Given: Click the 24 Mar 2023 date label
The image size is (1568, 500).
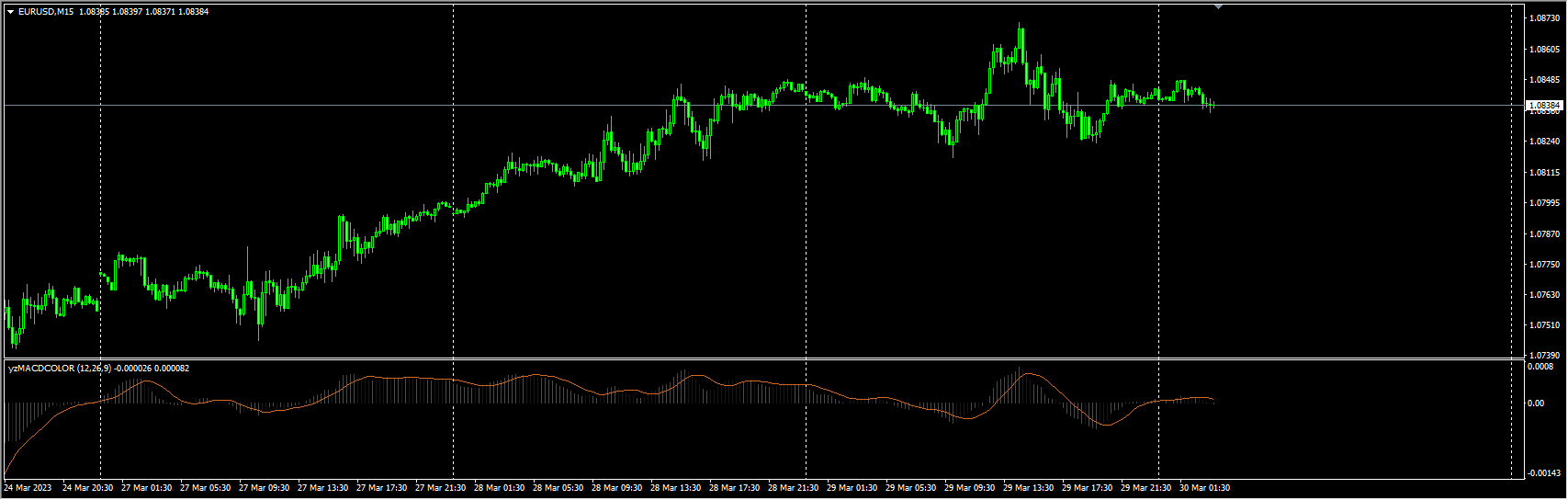Looking at the screenshot, I should point(28,488).
